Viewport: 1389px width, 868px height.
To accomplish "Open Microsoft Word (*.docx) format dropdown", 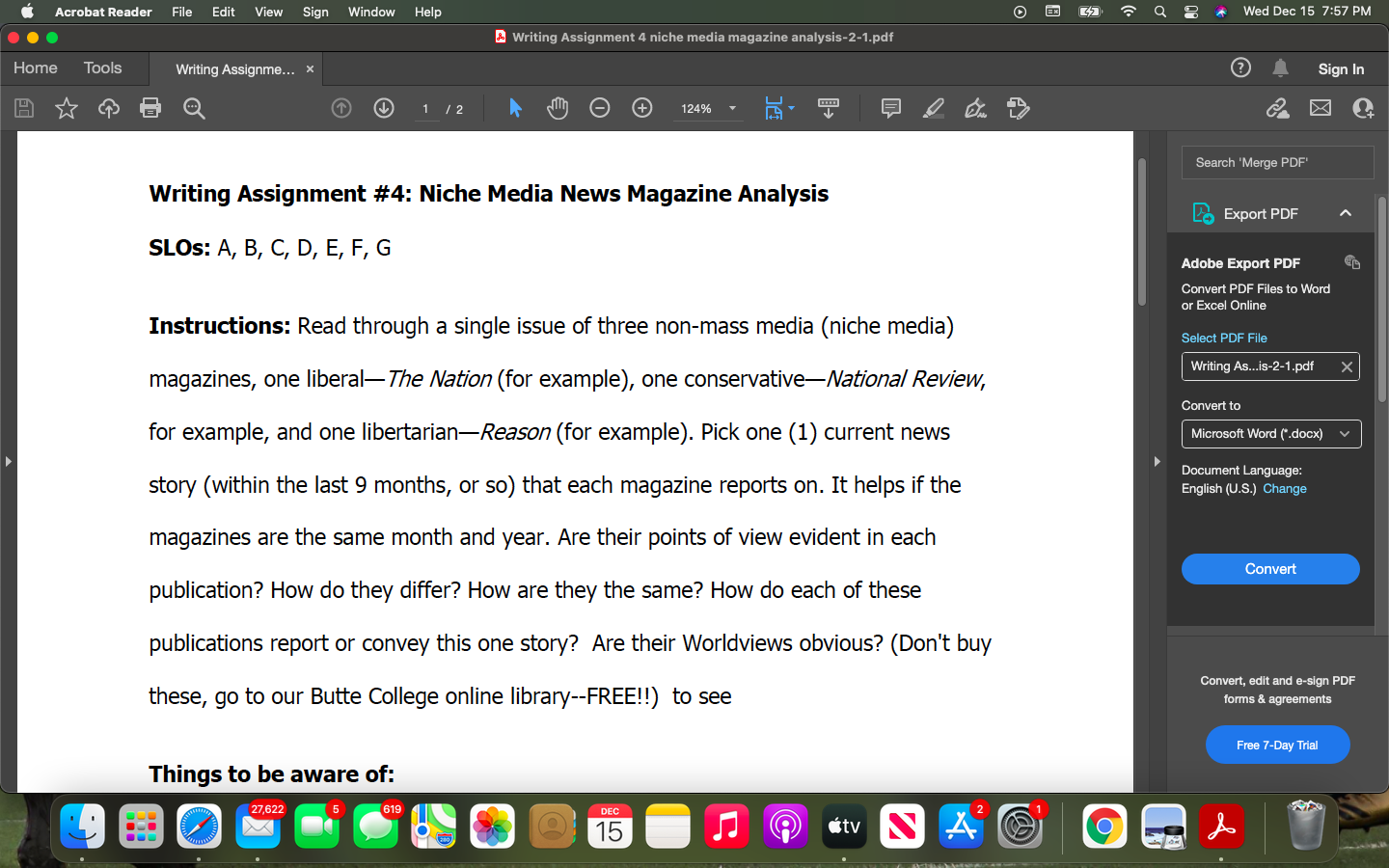I will [1271, 434].
